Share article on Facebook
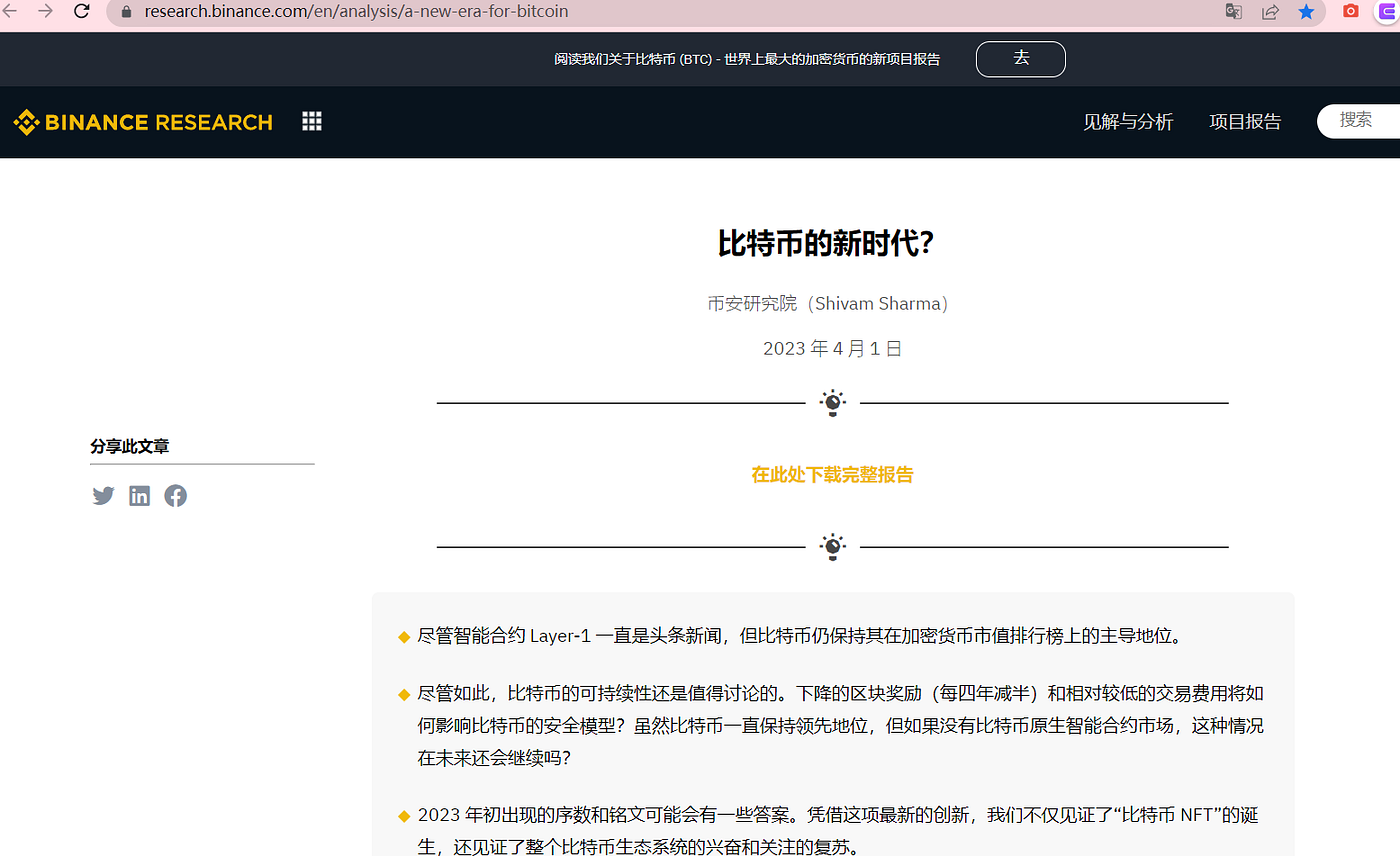1400x856 pixels. click(176, 496)
